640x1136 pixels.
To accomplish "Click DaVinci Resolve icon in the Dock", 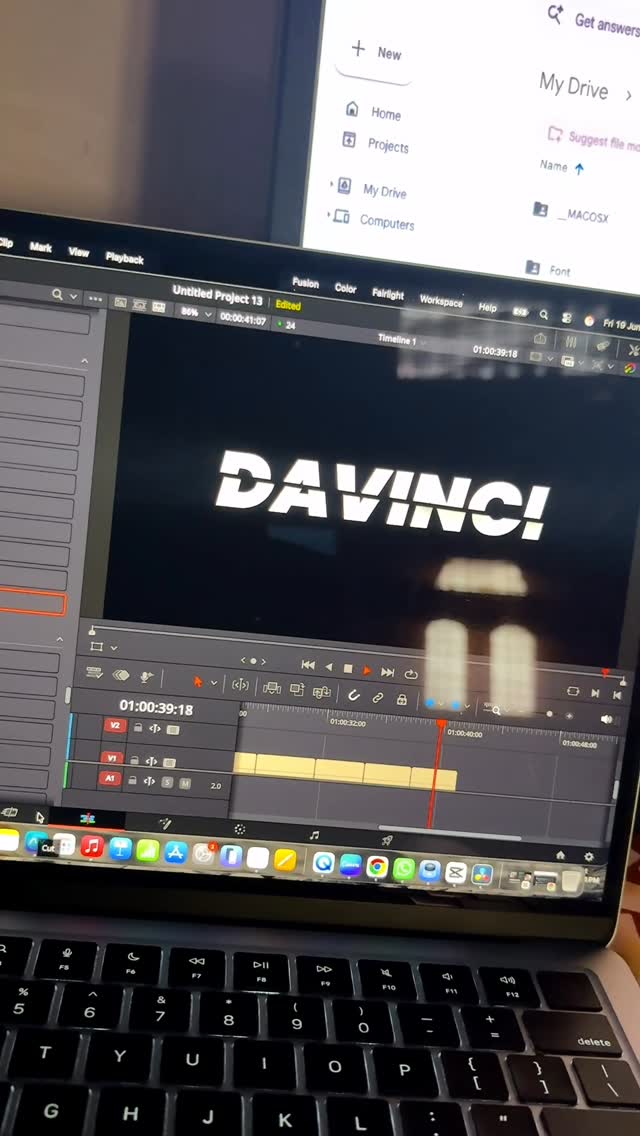I will pos(482,874).
